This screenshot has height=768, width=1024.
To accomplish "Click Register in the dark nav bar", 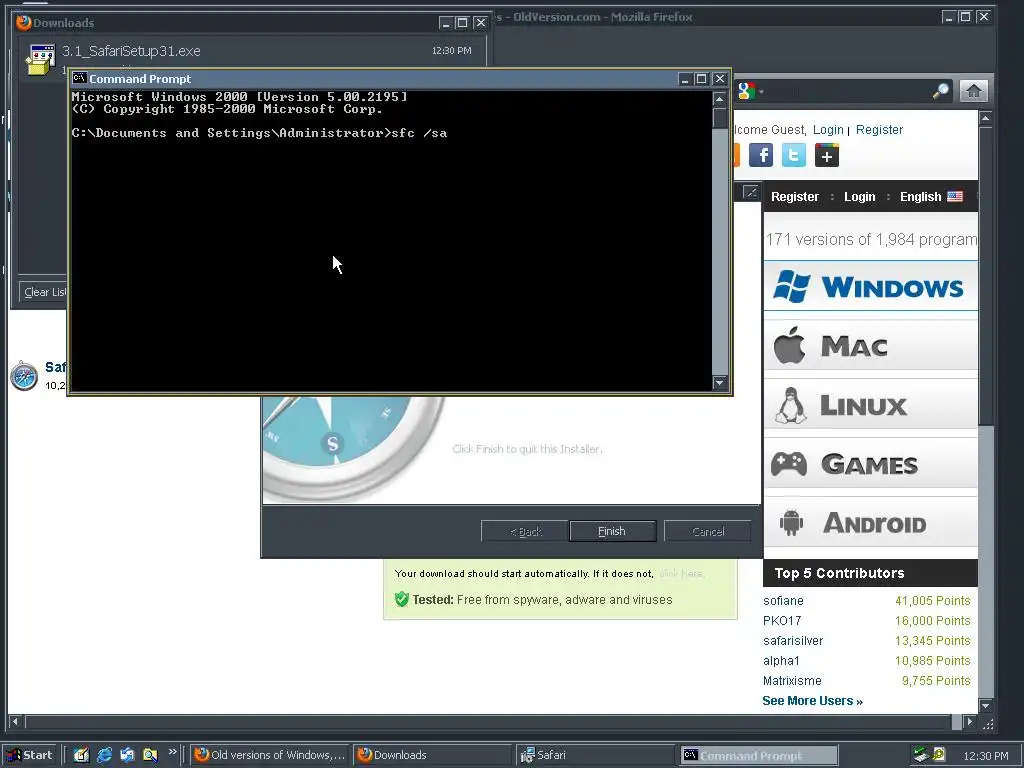I will click(794, 197).
